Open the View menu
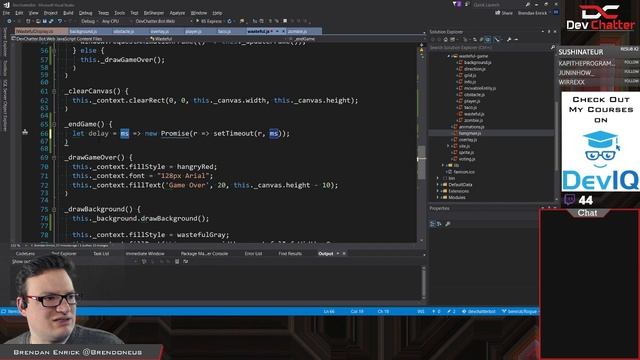 coord(33,13)
